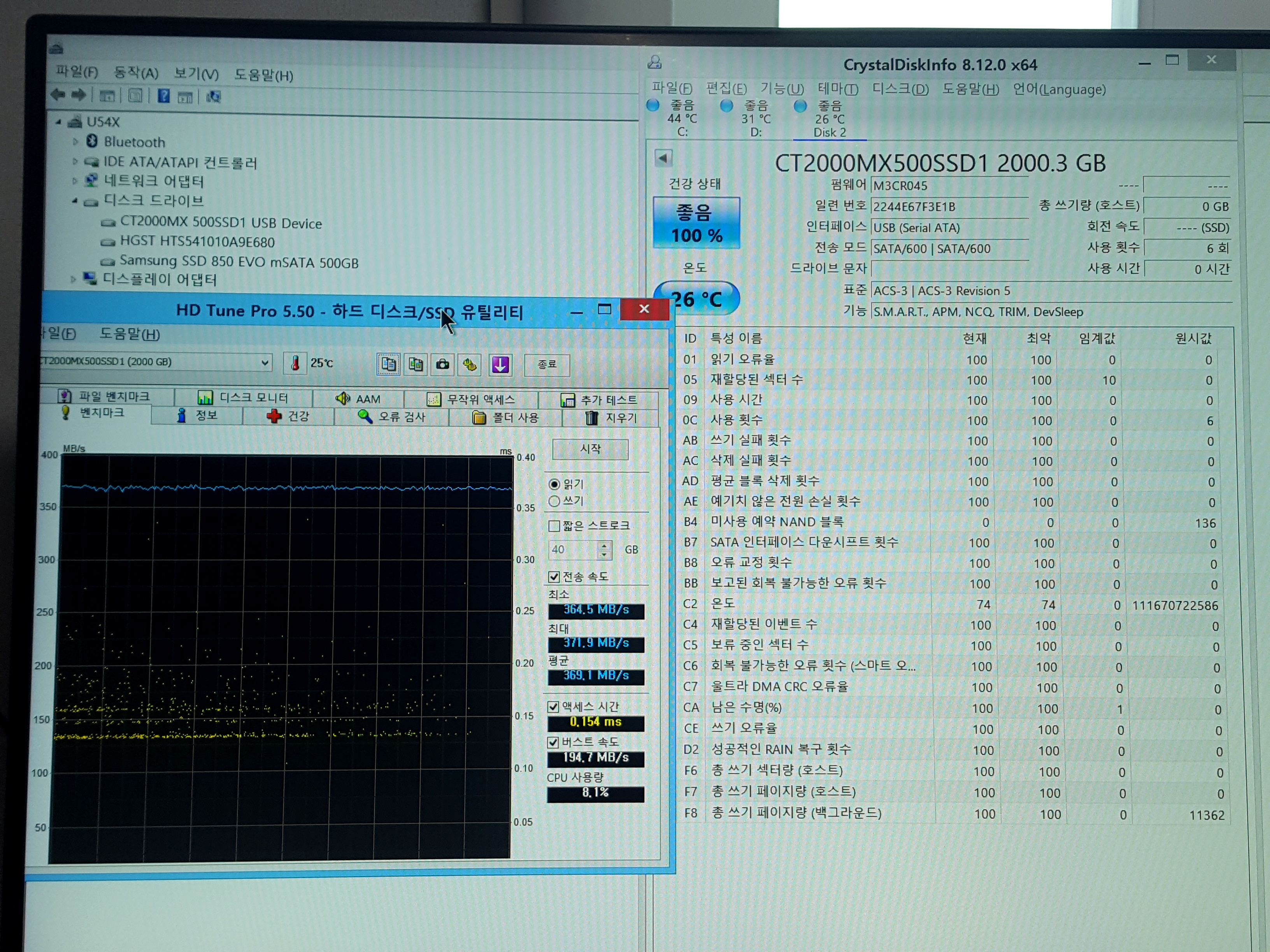Expand the 네트워크 어댑터 node
The height and width of the screenshot is (952, 1270).
click(75, 181)
